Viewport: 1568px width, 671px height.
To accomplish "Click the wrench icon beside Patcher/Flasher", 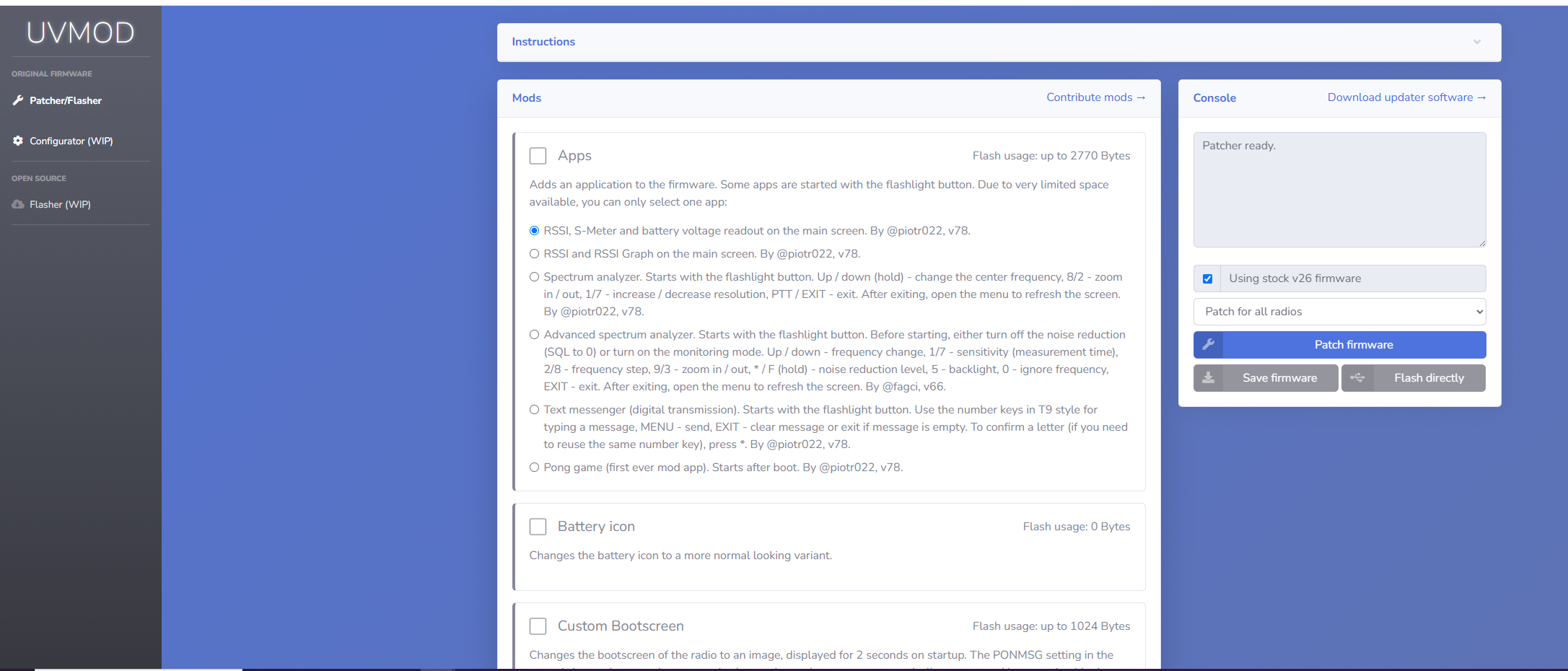I will click(x=18, y=100).
